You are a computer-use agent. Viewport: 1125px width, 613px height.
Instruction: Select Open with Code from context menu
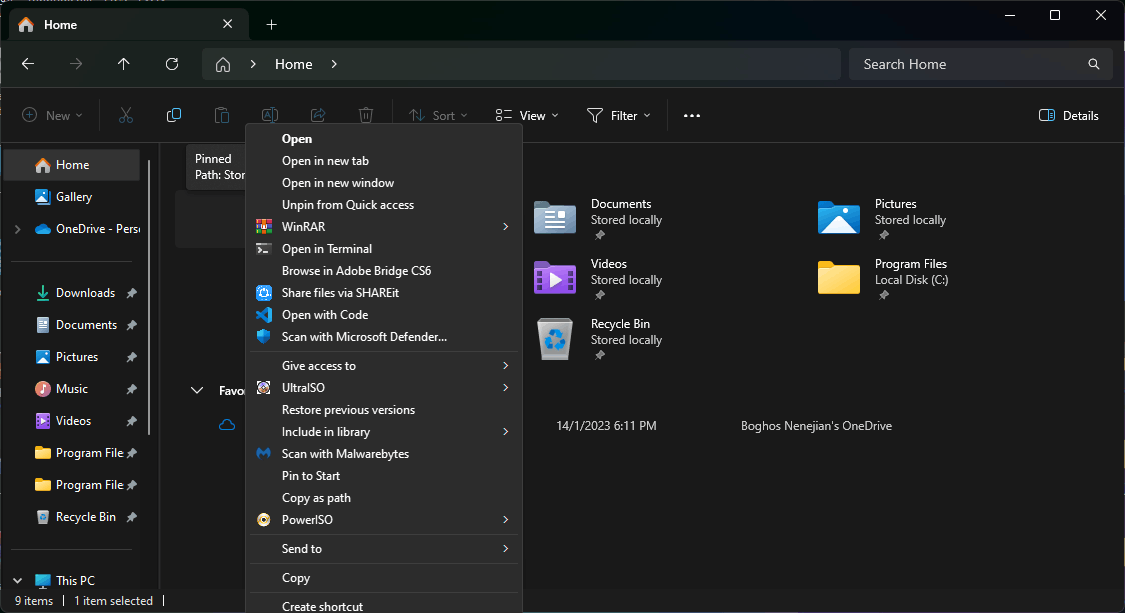point(325,315)
